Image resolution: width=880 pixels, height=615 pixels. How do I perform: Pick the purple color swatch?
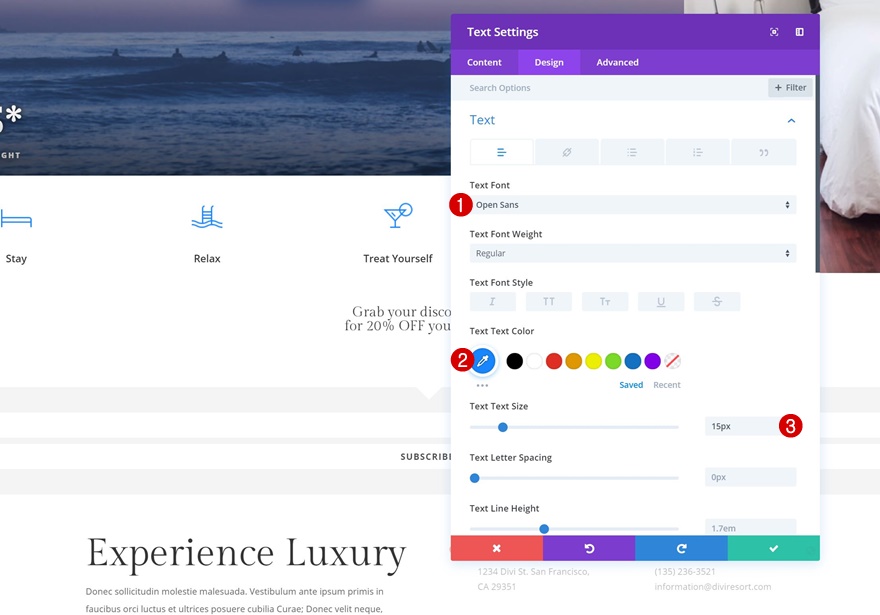(652, 361)
